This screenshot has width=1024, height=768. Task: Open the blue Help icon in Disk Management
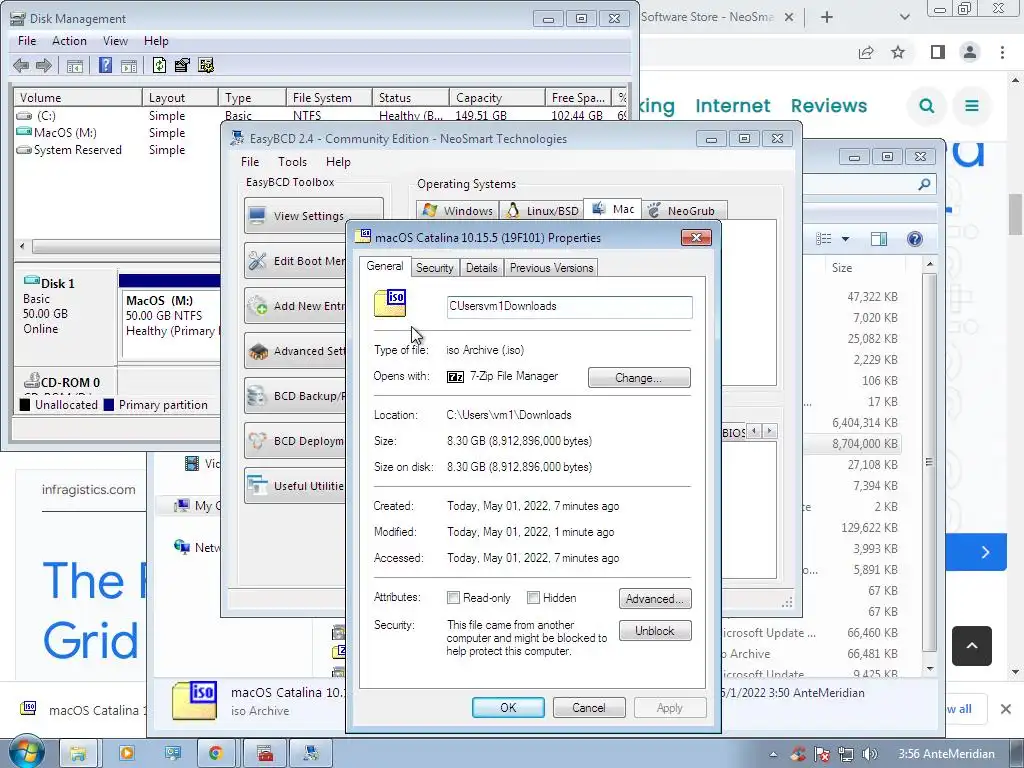click(105, 65)
